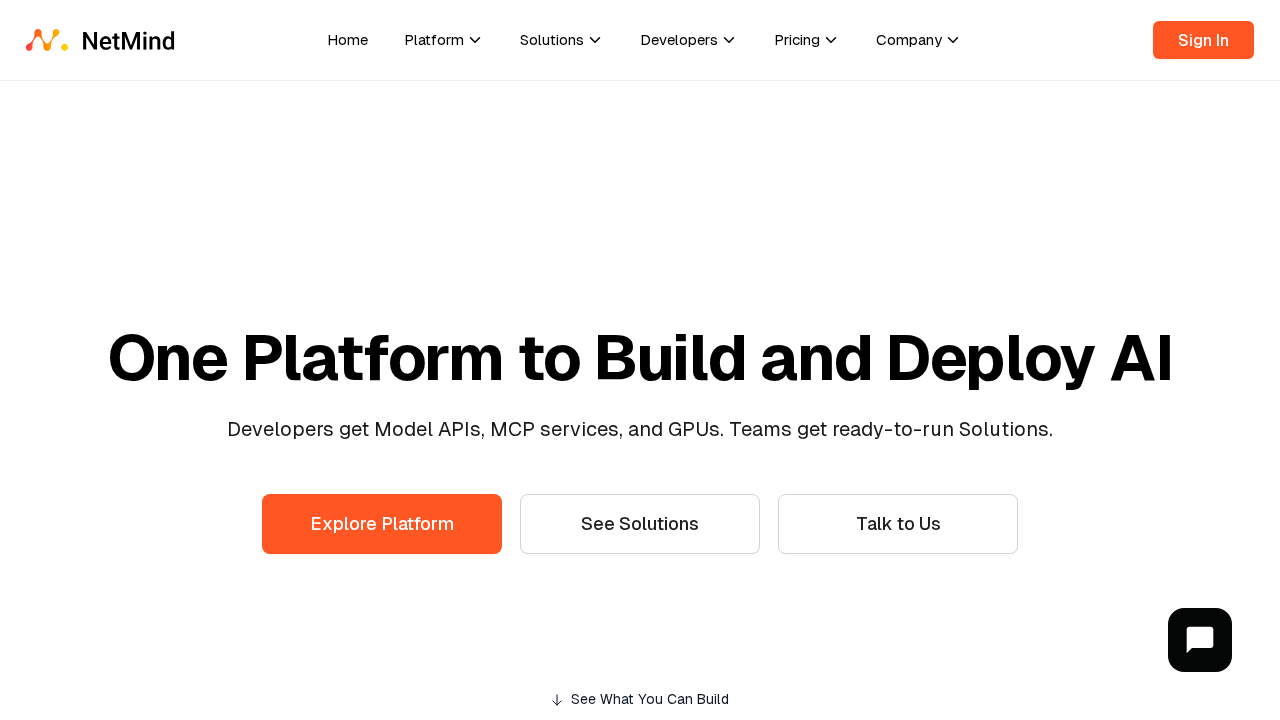Select Developers in the top navigation
This screenshot has height=720, width=1280.
click(678, 38)
